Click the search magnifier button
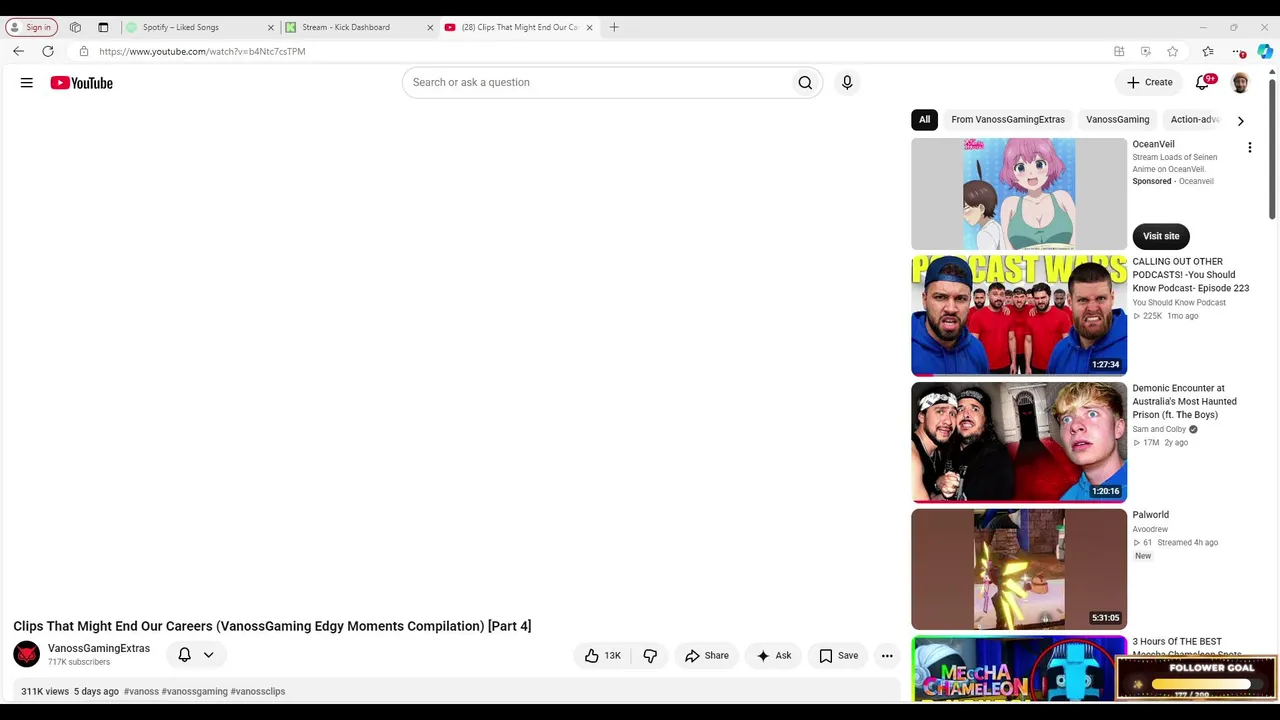The width and height of the screenshot is (1280, 720). coord(805,83)
